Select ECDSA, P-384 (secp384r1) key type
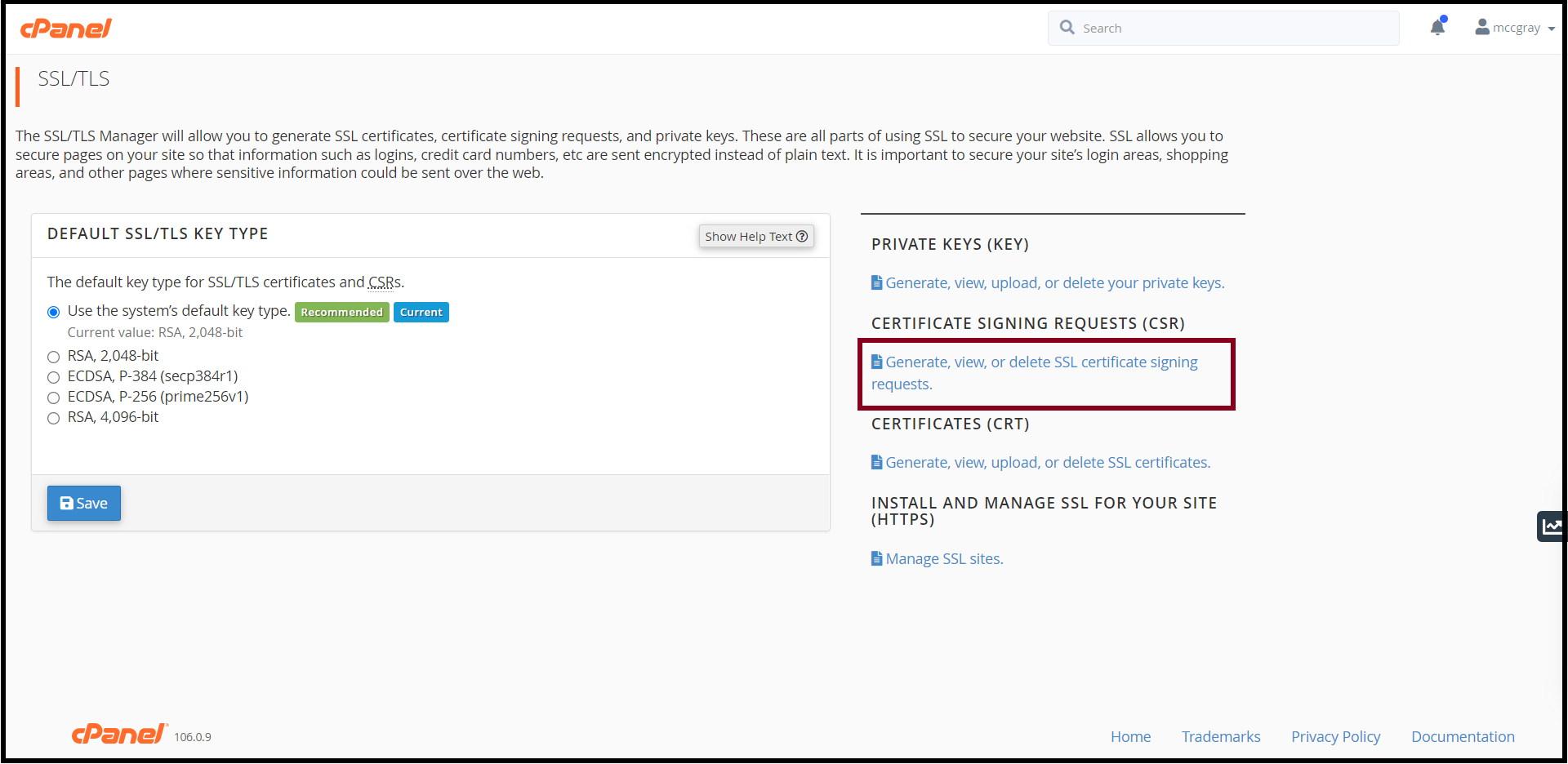The height and width of the screenshot is (764, 1568). 54,377
